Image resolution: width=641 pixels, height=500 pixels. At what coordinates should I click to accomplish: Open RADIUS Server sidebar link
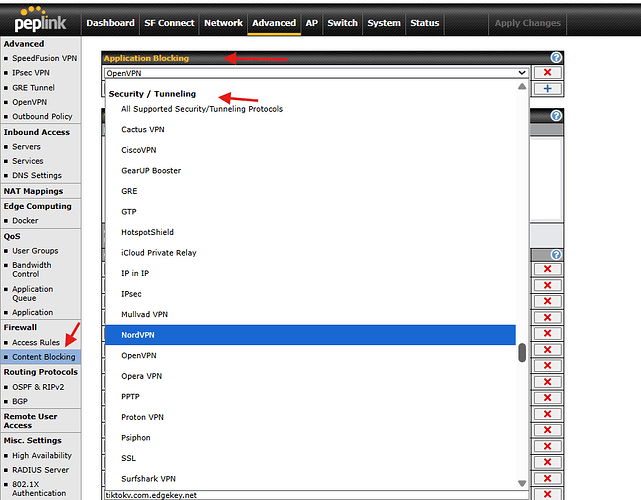(x=40, y=470)
